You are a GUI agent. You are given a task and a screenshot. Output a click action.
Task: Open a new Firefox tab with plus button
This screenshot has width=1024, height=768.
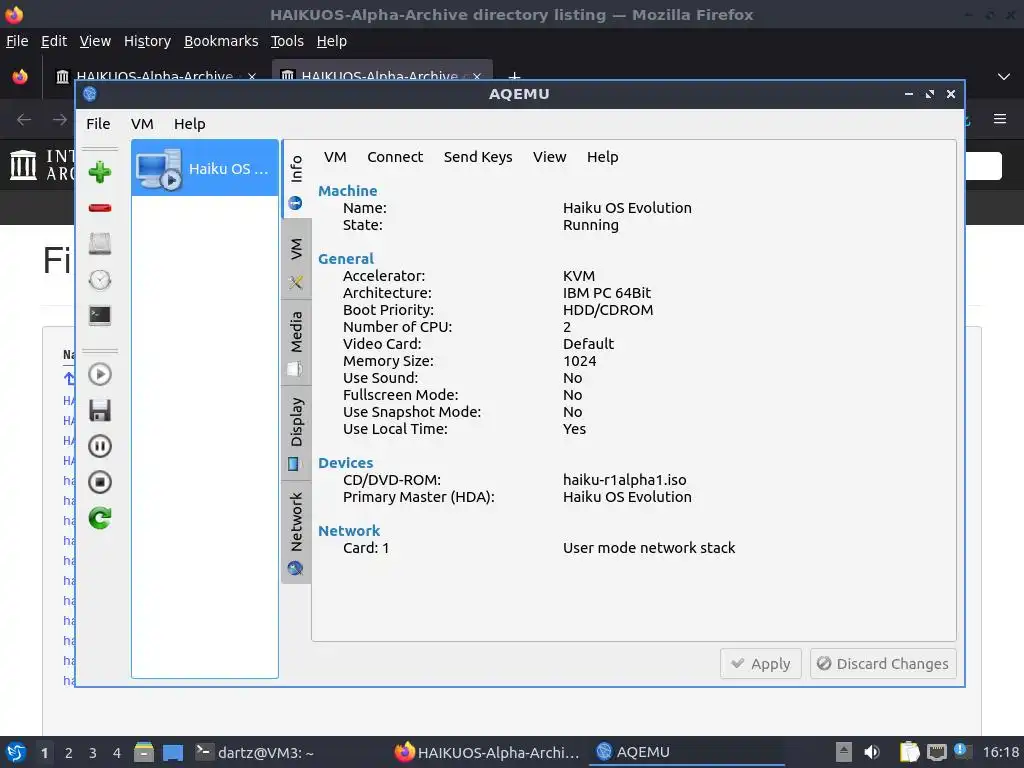pyautogui.click(x=514, y=75)
